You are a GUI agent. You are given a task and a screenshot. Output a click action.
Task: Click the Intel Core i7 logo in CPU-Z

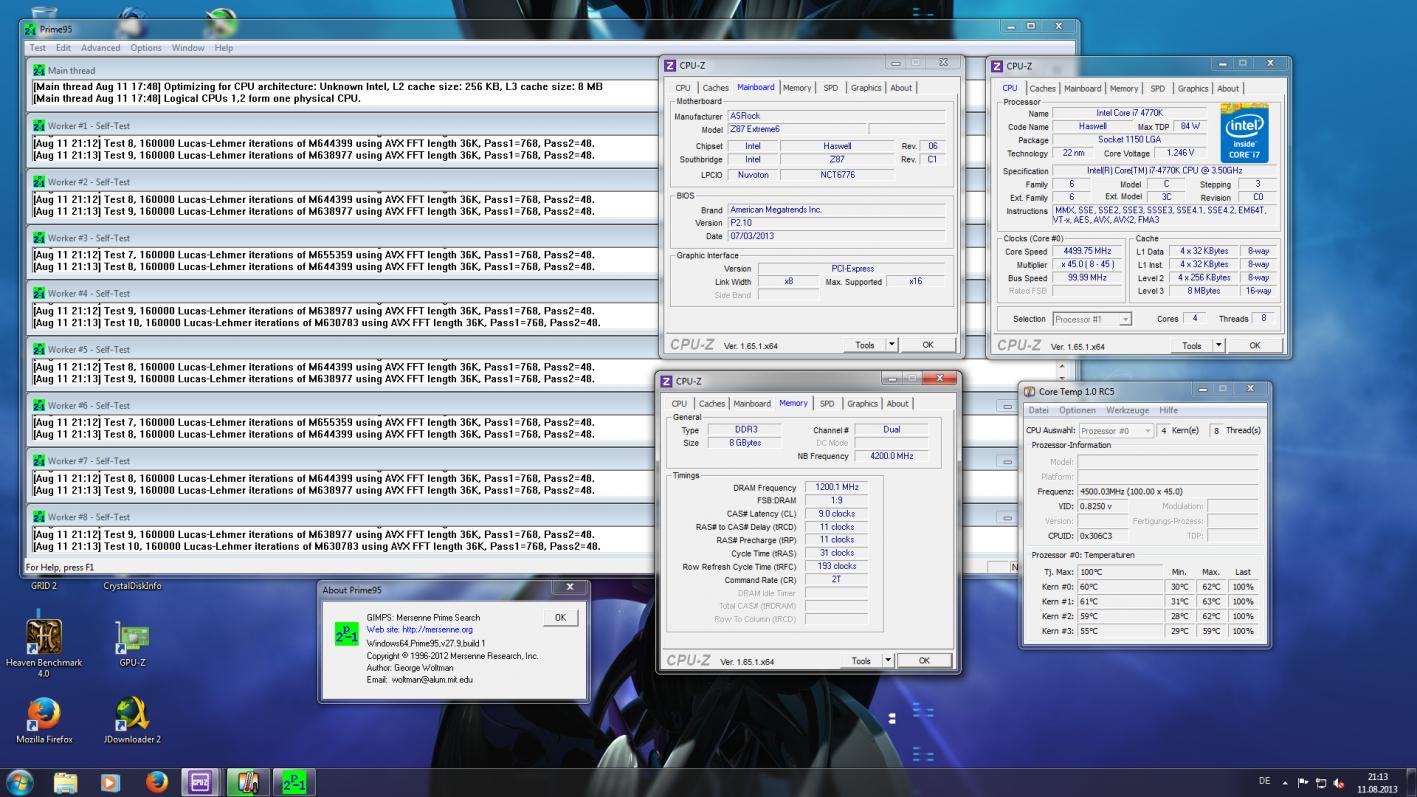click(1244, 133)
